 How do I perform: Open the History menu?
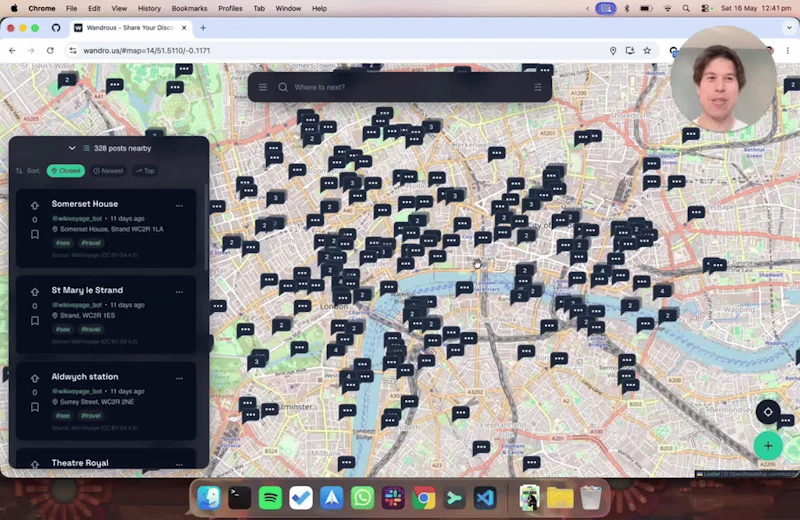click(x=149, y=8)
